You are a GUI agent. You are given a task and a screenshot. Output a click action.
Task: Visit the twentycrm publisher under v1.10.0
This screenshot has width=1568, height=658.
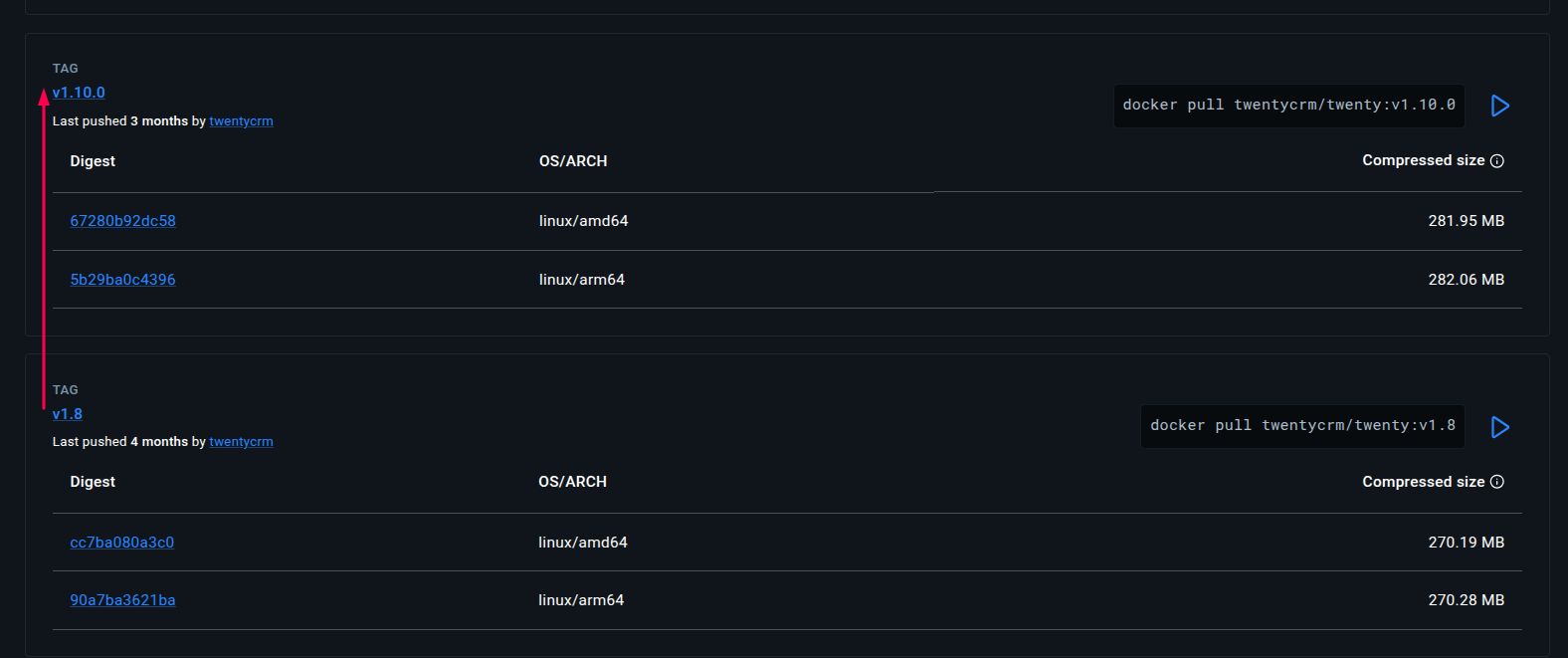(241, 120)
